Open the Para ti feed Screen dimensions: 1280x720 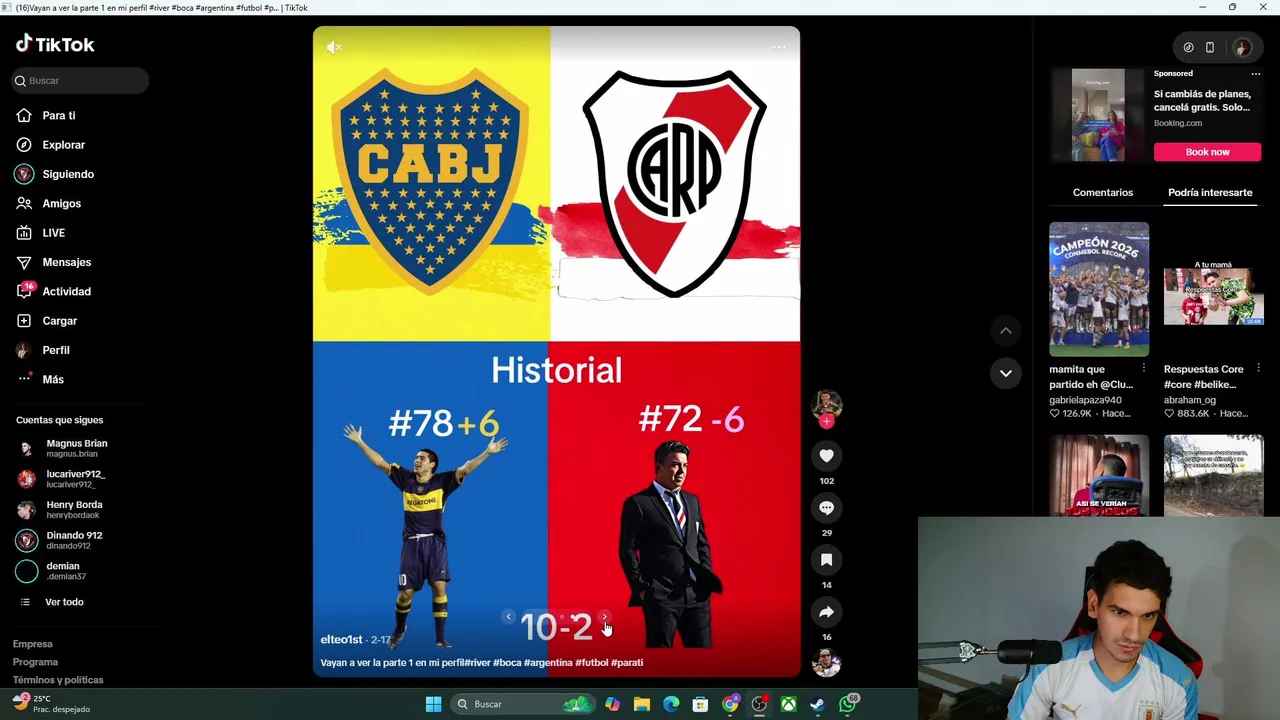tap(46, 116)
